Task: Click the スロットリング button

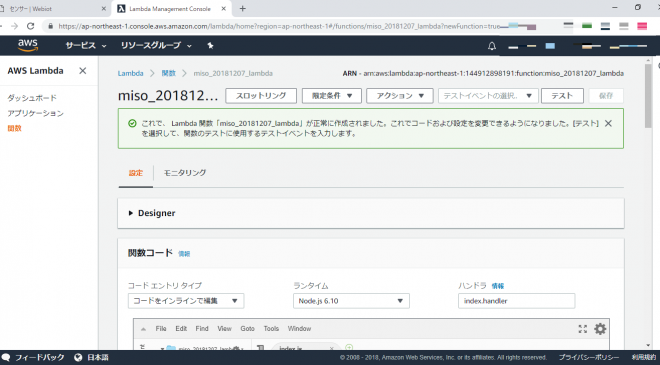Action: tap(261, 96)
